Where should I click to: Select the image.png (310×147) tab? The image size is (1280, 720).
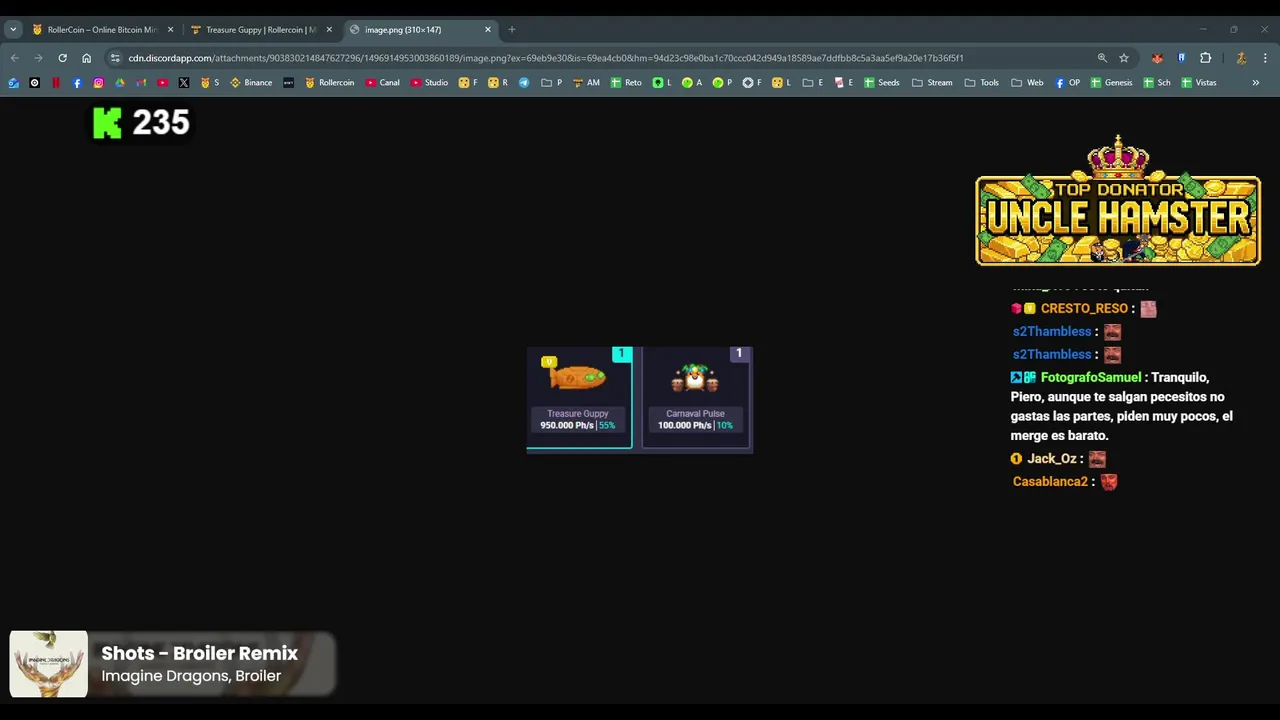(x=420, y=29)
